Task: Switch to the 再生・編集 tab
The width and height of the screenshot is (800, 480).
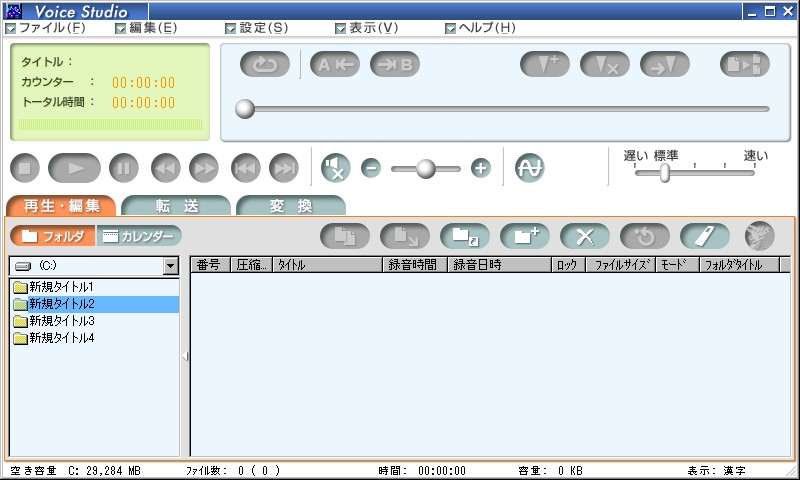Action: [x=61, y=206]
